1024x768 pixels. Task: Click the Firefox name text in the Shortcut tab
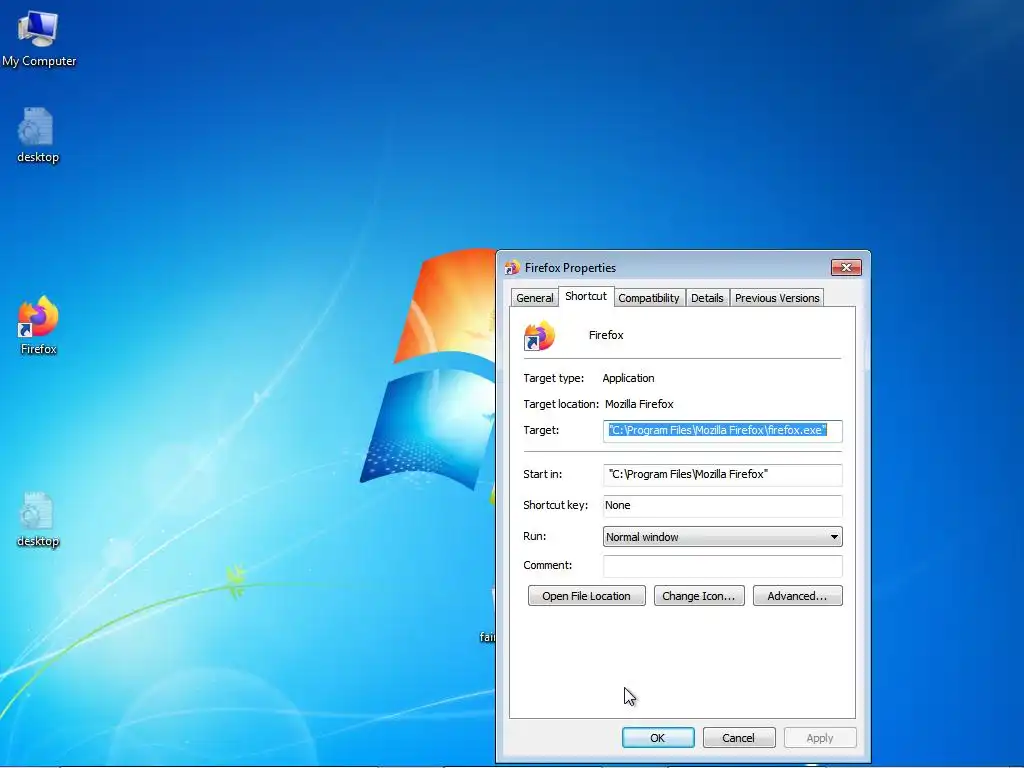pos(606,335)
